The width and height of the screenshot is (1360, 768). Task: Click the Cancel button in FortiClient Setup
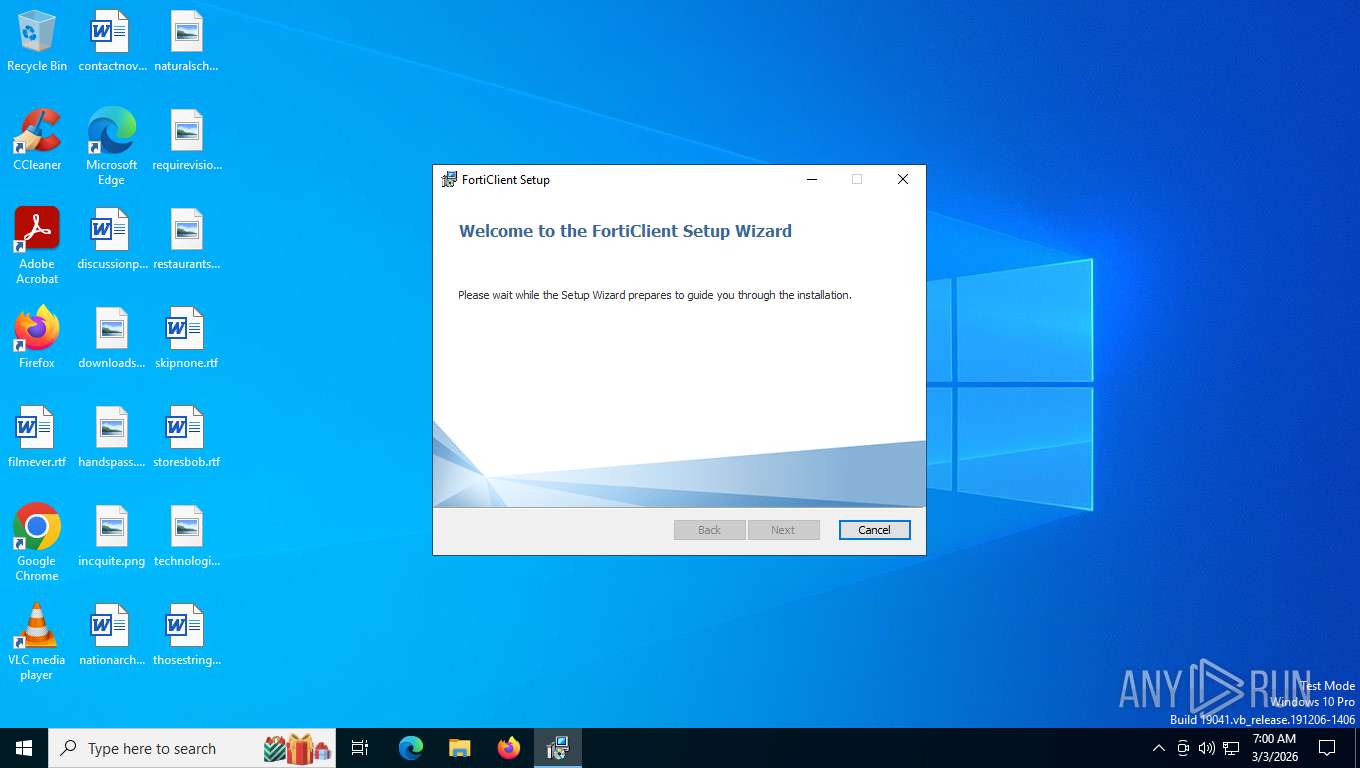[874, 530]
